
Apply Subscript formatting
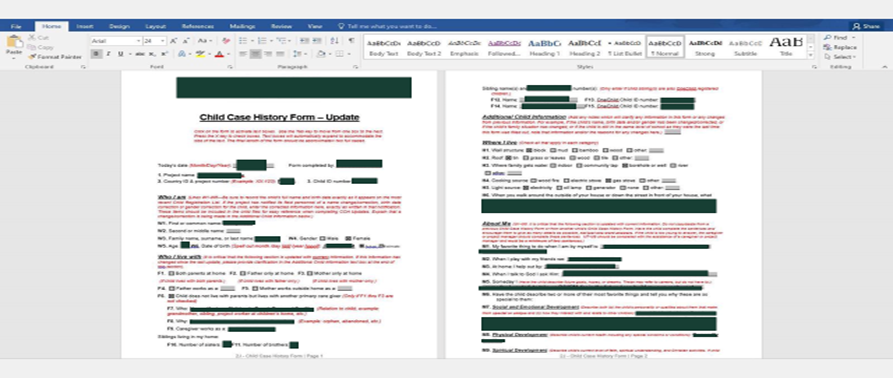[x=152, y=54]
